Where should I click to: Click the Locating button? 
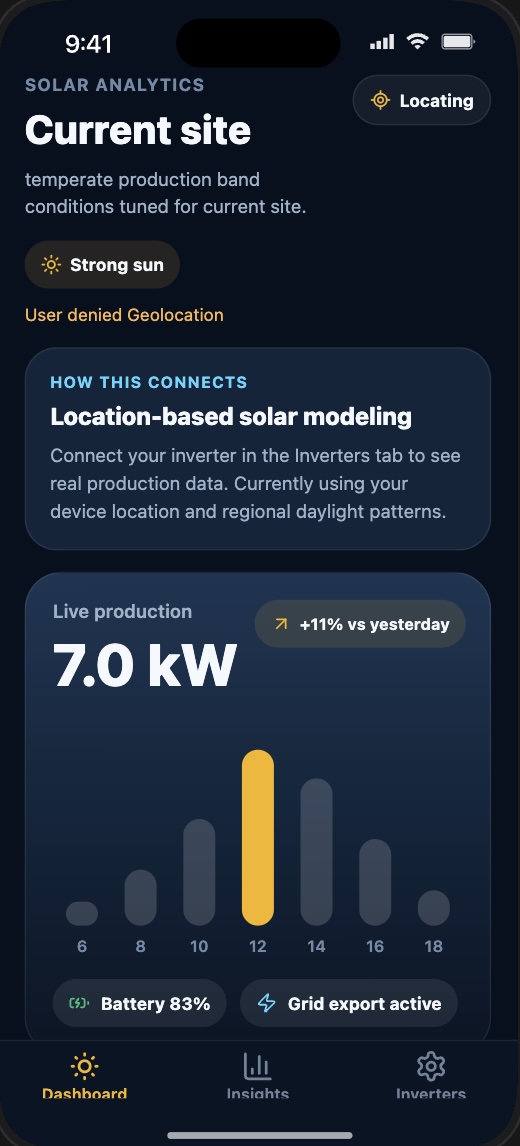(x=422, y=100)
